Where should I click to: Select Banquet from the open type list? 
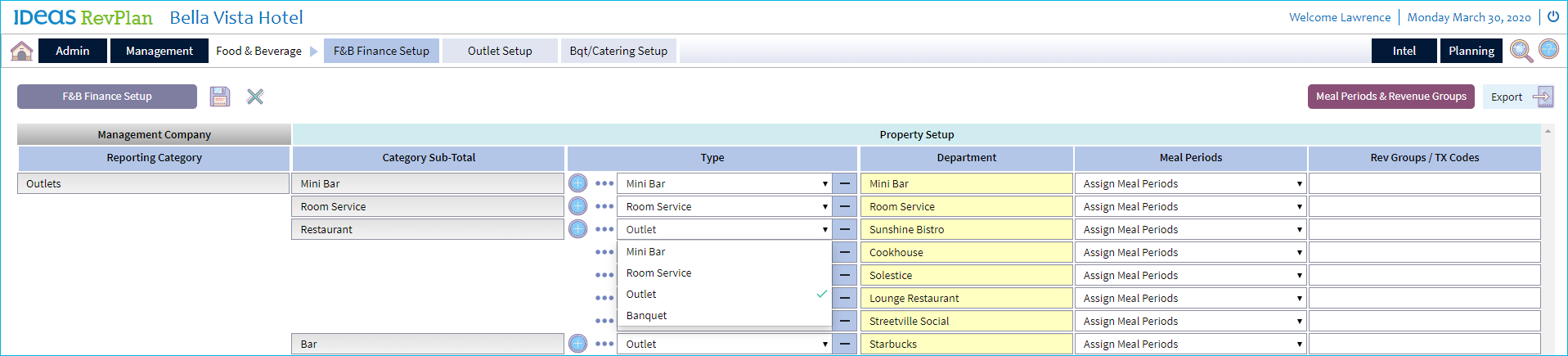coord(646,316)
